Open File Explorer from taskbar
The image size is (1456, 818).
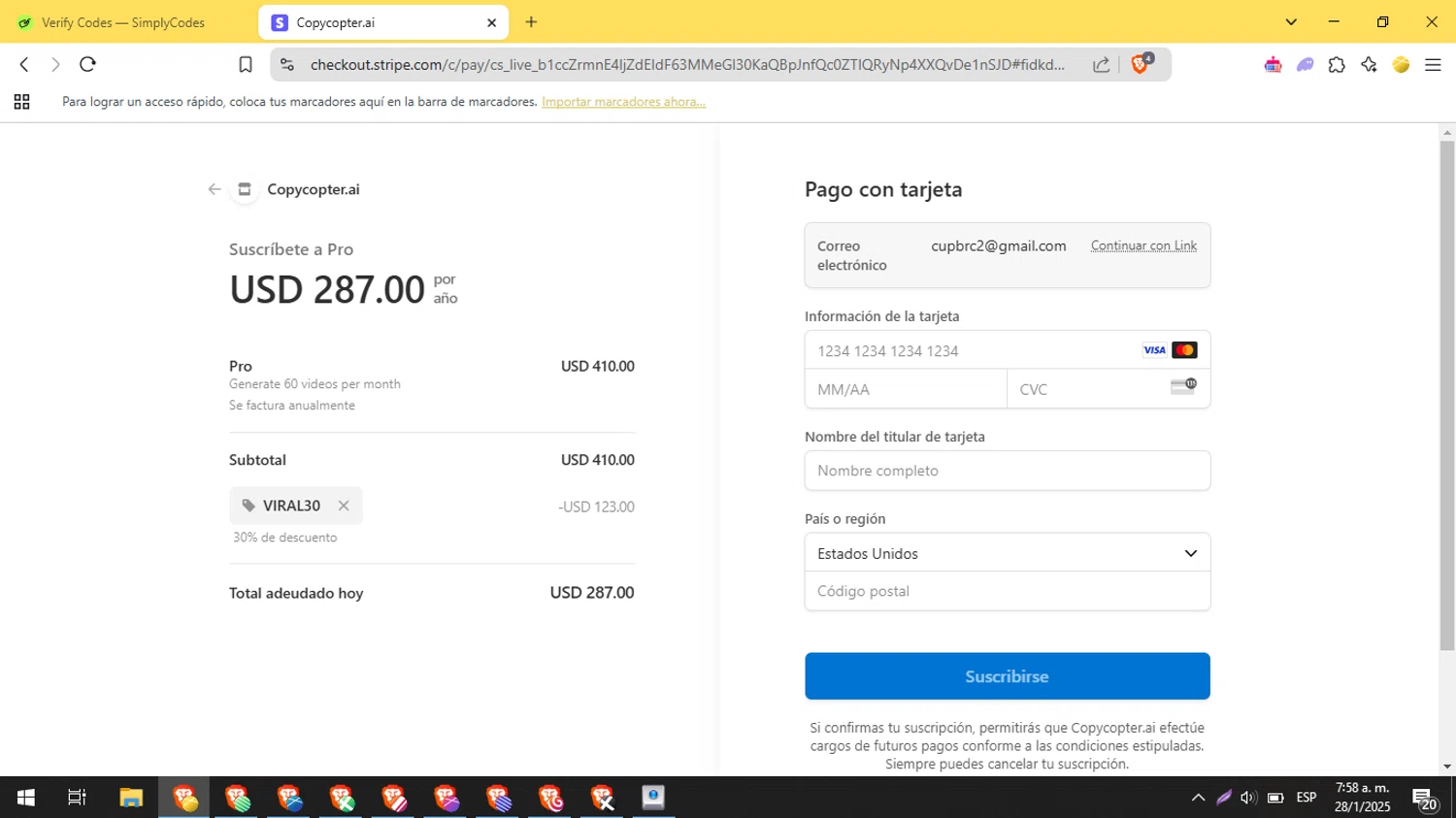point(131,798)
